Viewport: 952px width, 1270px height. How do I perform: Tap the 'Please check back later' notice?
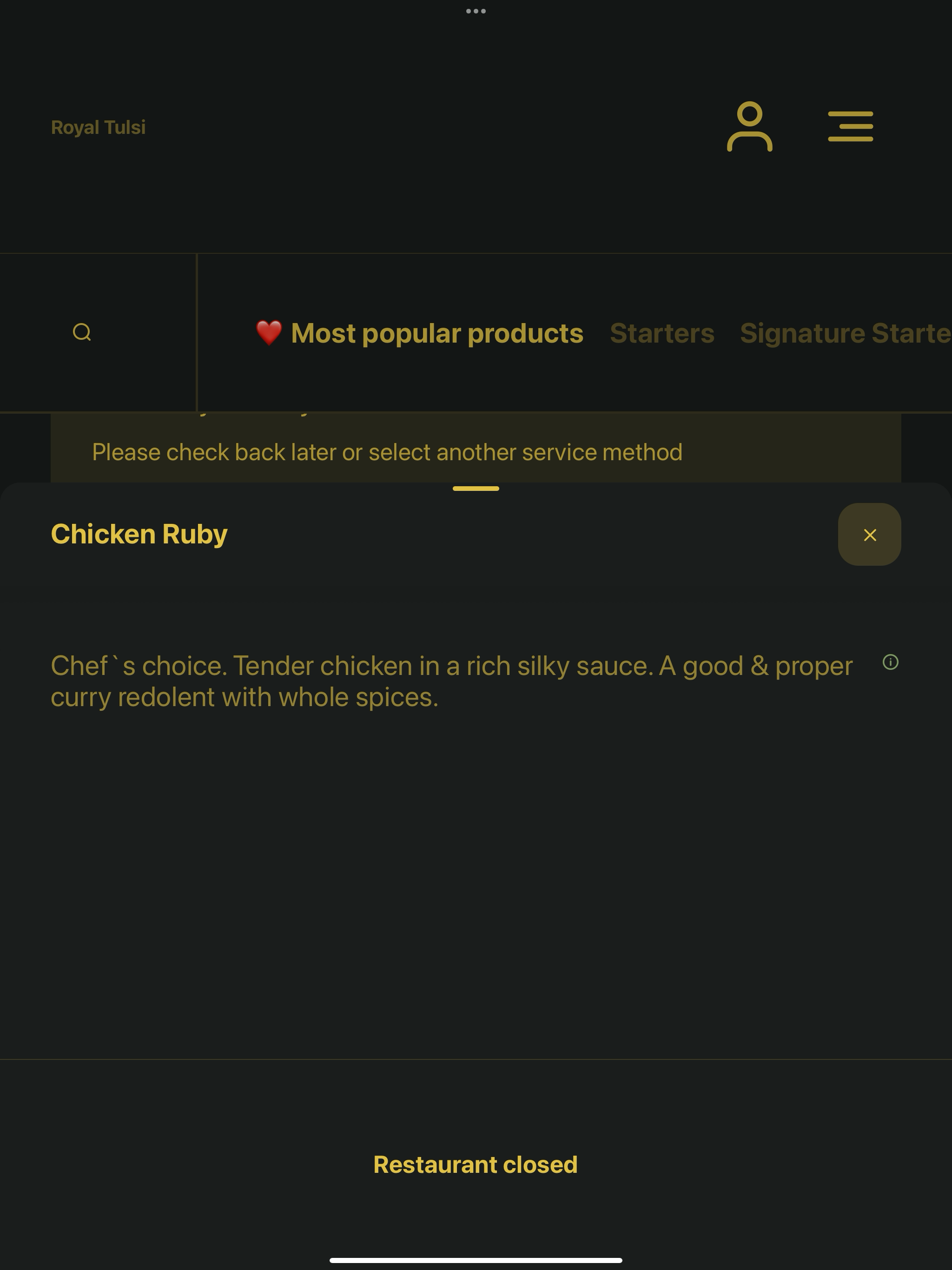click(388, 452)
